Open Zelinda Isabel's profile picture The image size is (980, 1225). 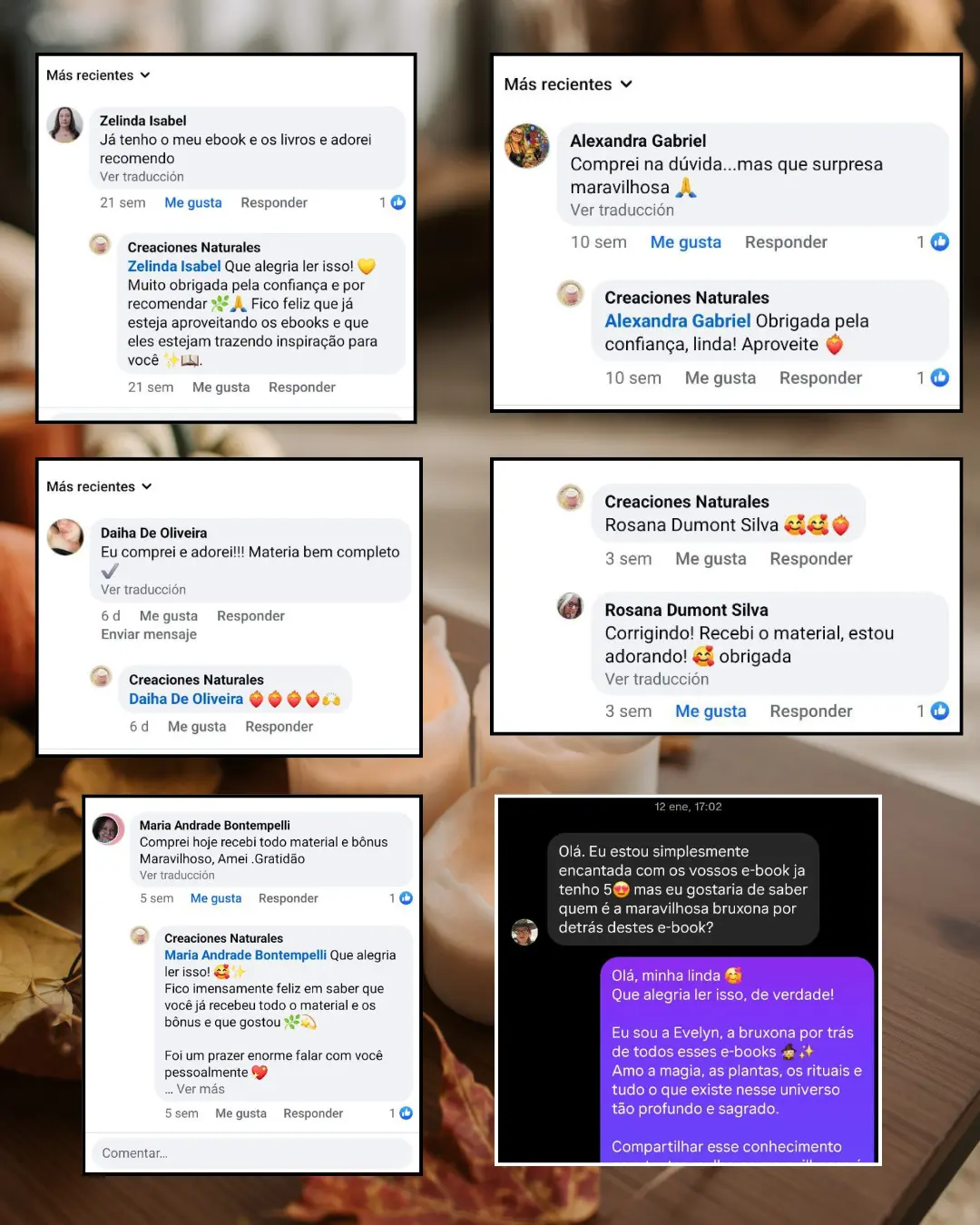point(65,124)
